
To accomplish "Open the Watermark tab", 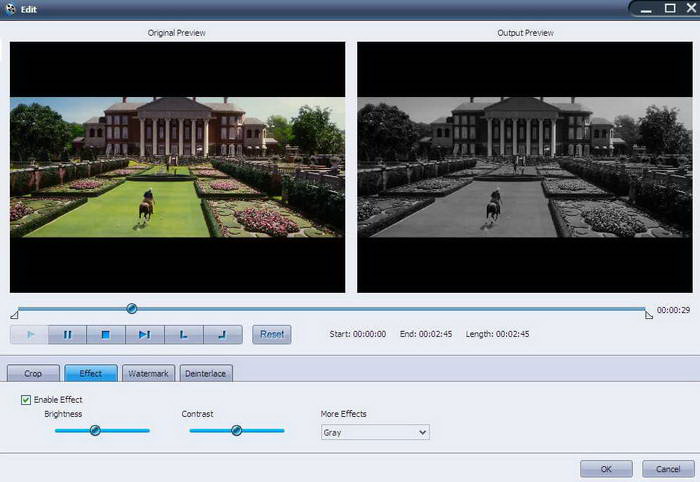I will [148, 373].
